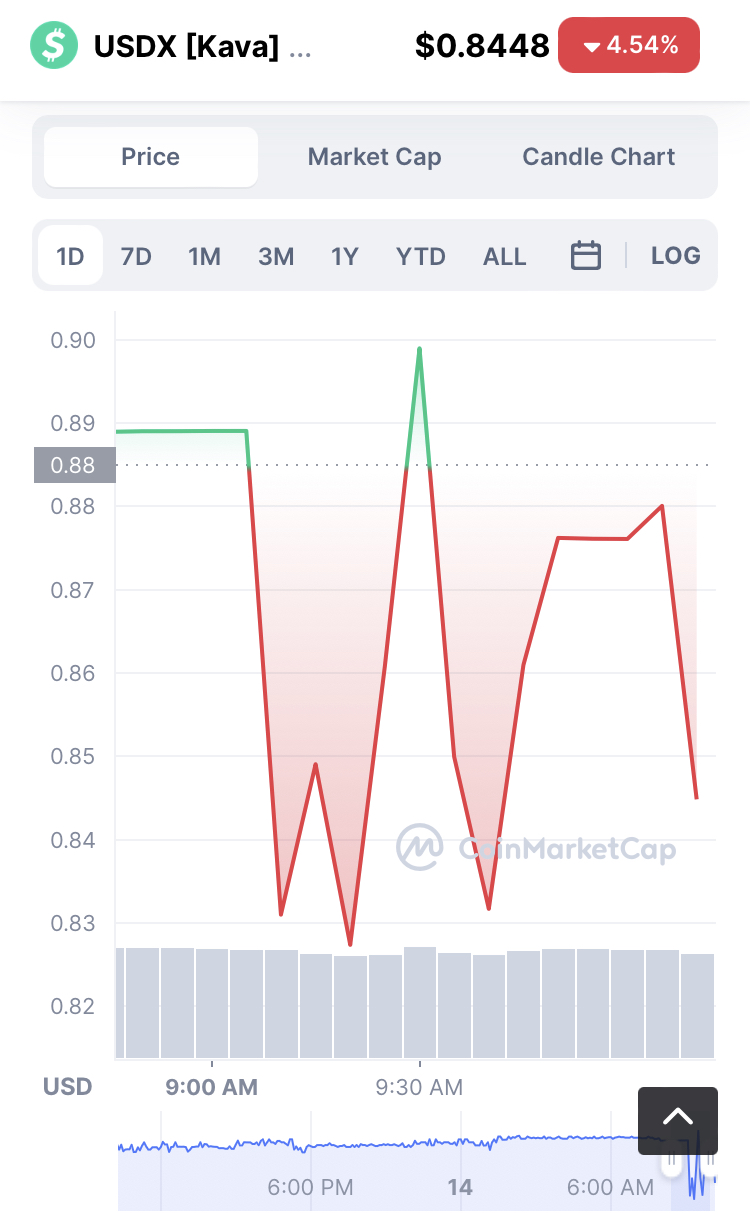Viewport: 750px width, 1213px height.
Task: Choose the 1Y time range
Action: coord(344,256)
